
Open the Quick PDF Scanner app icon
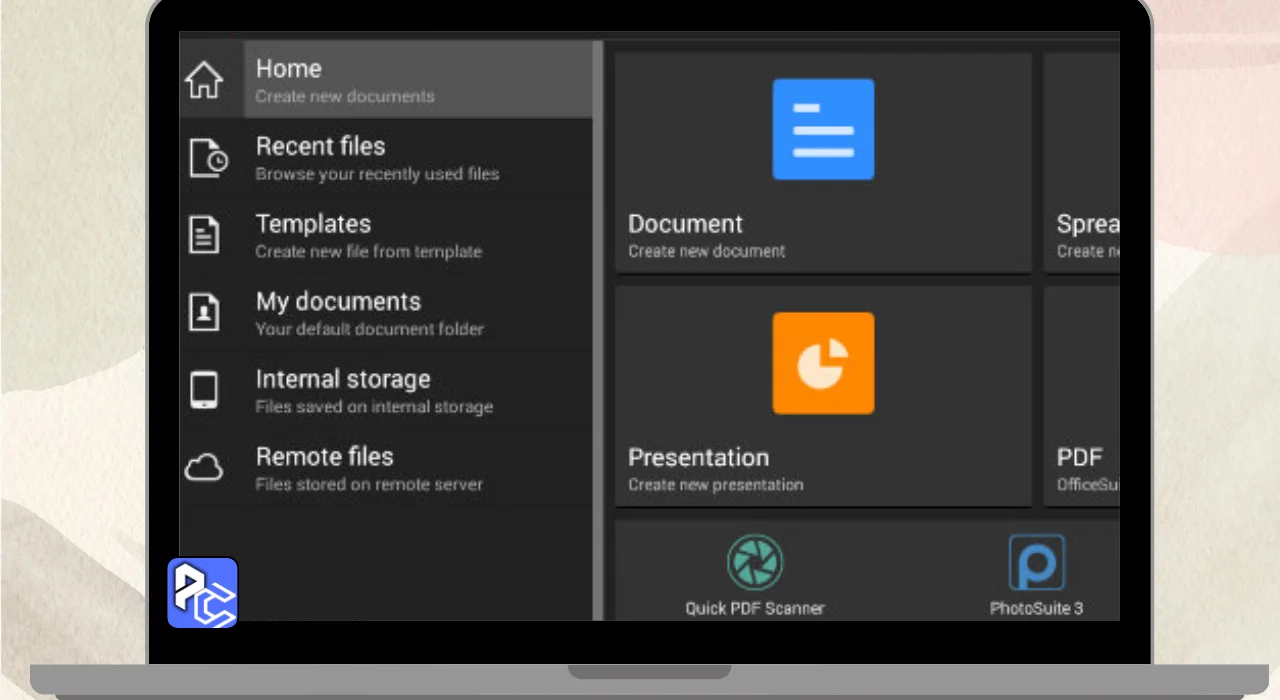(755, 562)
